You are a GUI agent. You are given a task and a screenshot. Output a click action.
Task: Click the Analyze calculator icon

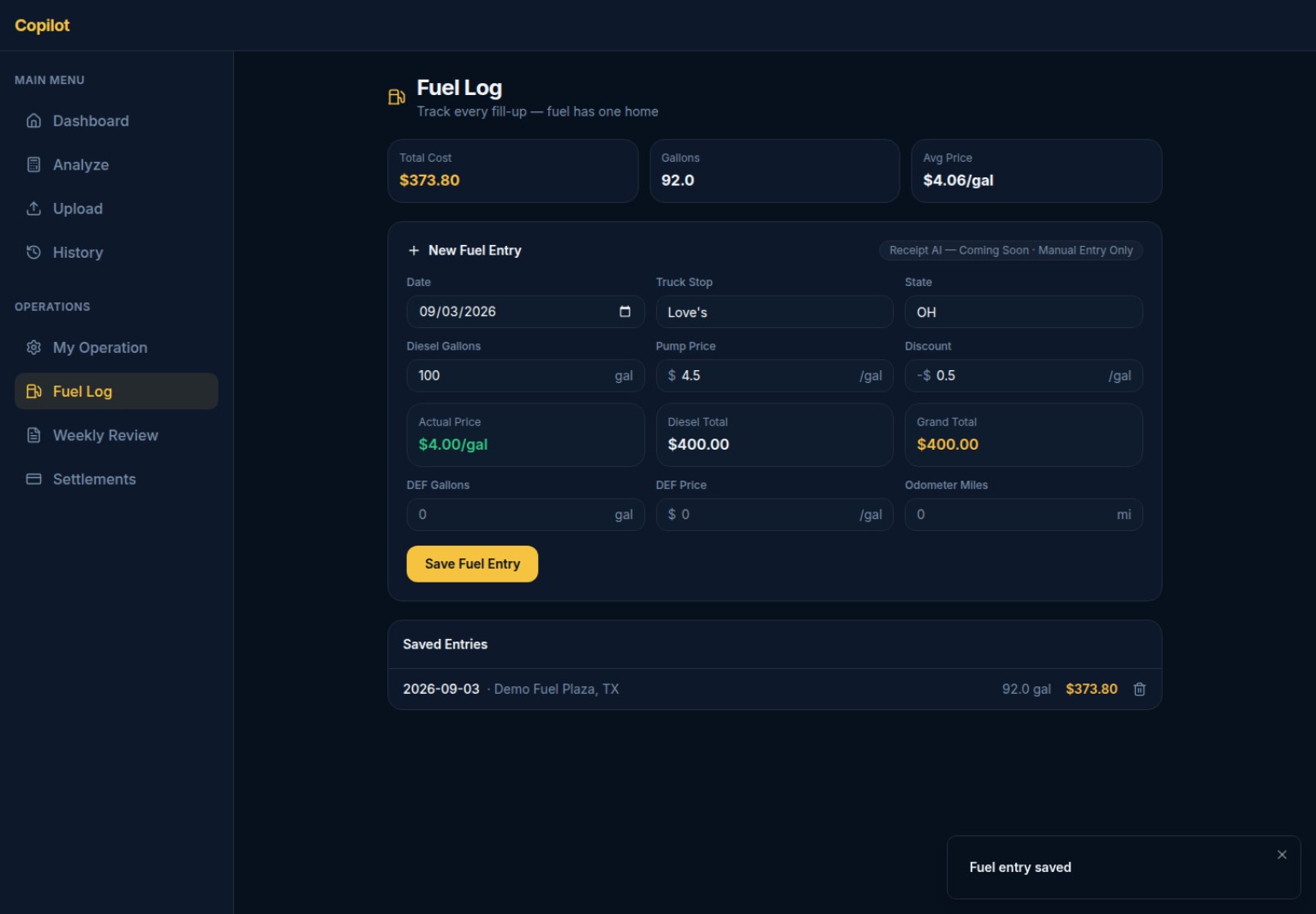33,164
